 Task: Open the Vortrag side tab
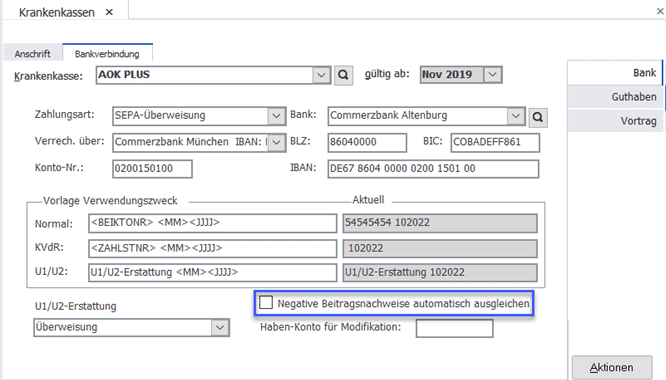[x=615, y=121]
